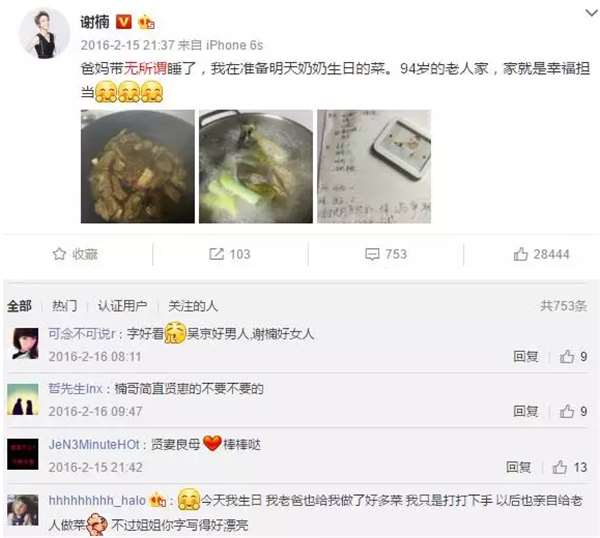Click the repost icon showing 103
The height and width of the screenshot is (538, 600).
click(216, 254)
